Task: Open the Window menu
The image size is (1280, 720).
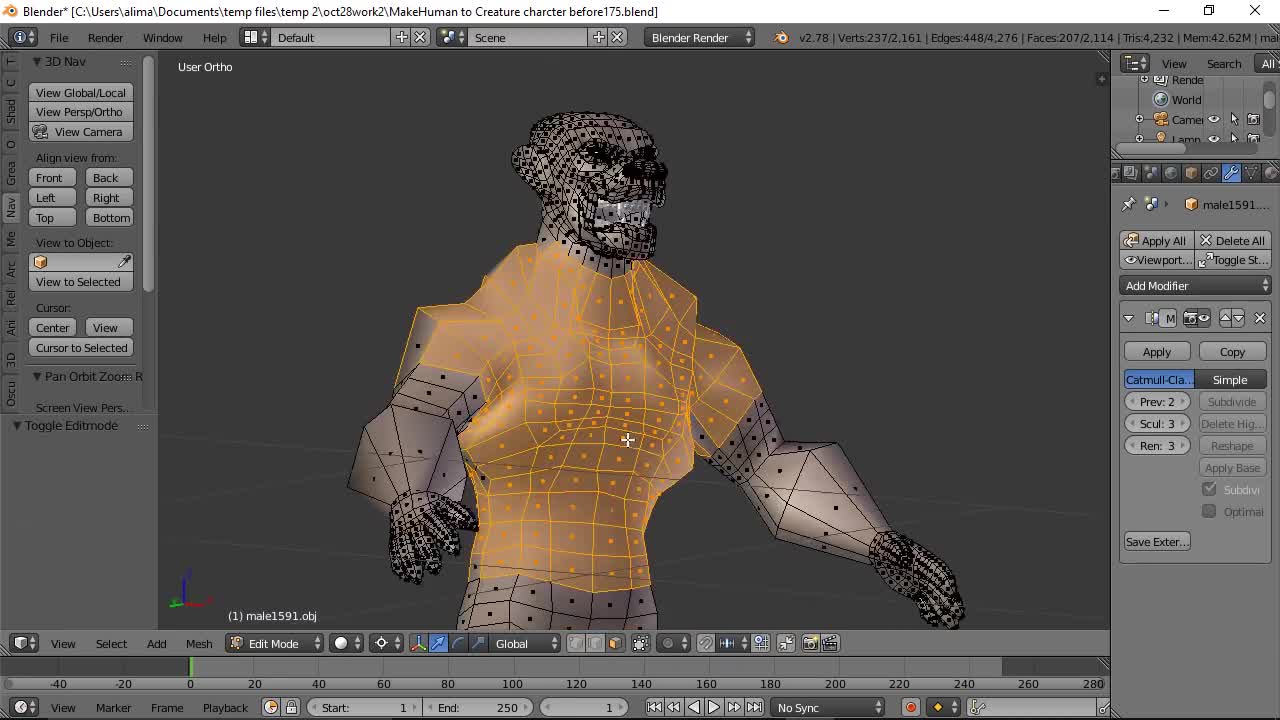Action: (x=162, y=37)
